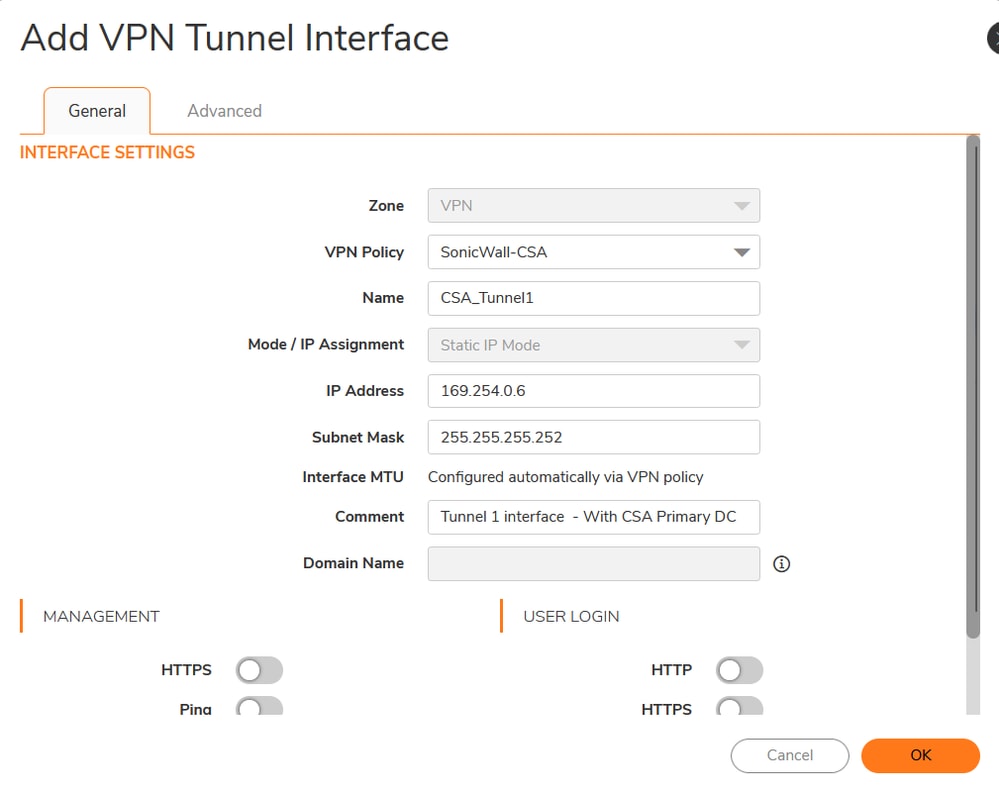Image resolution: width=999 pixels, height=791 pixels.
Task: Click into the Comment text field
Action: coord(593,517)
